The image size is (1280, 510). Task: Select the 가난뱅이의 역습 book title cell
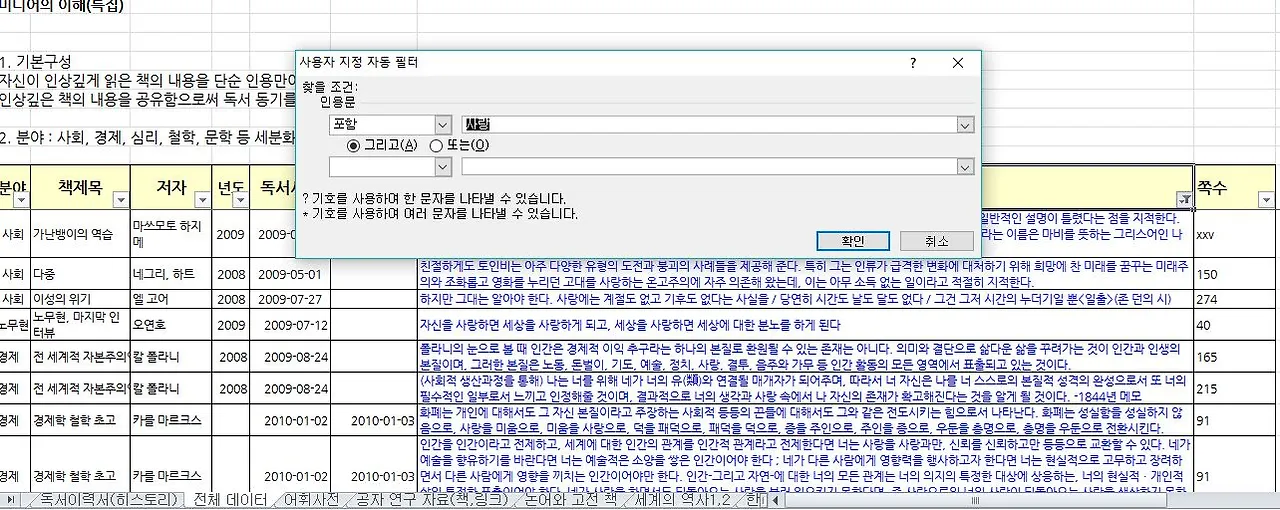point(80,235)
